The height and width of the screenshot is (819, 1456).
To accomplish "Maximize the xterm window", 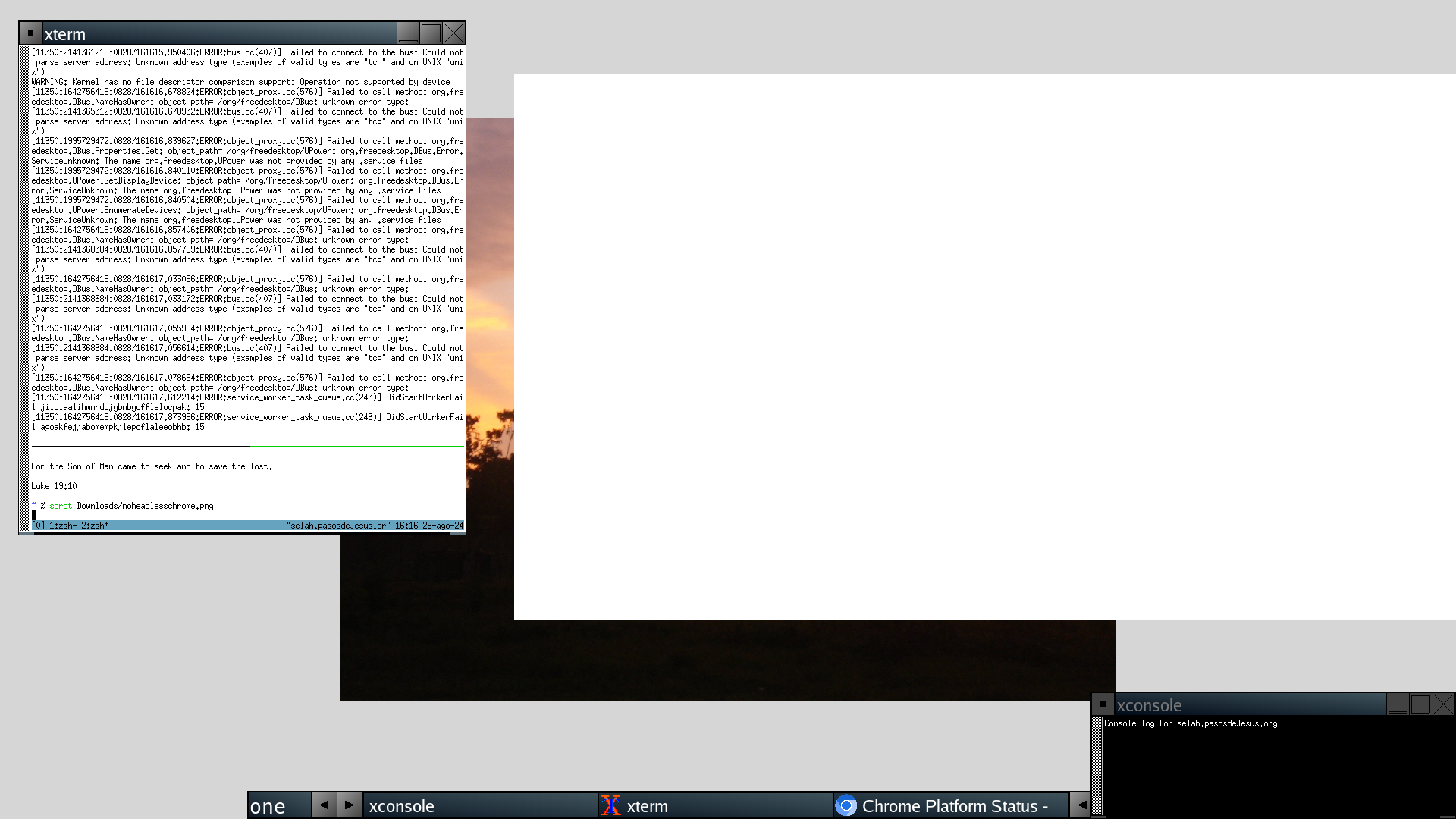I will [x=431, y=33].
